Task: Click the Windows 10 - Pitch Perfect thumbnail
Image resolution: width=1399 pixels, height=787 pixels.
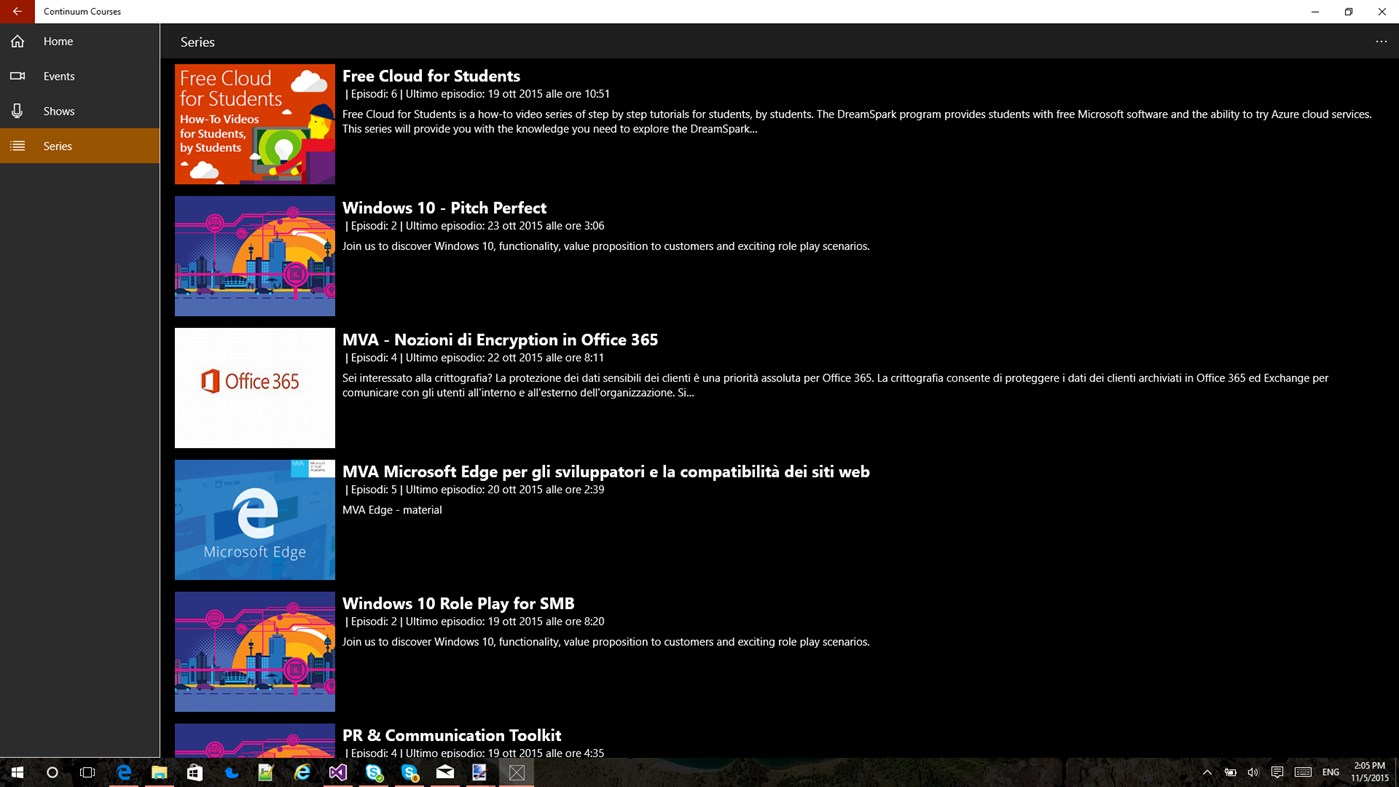Action: point(255,256)
